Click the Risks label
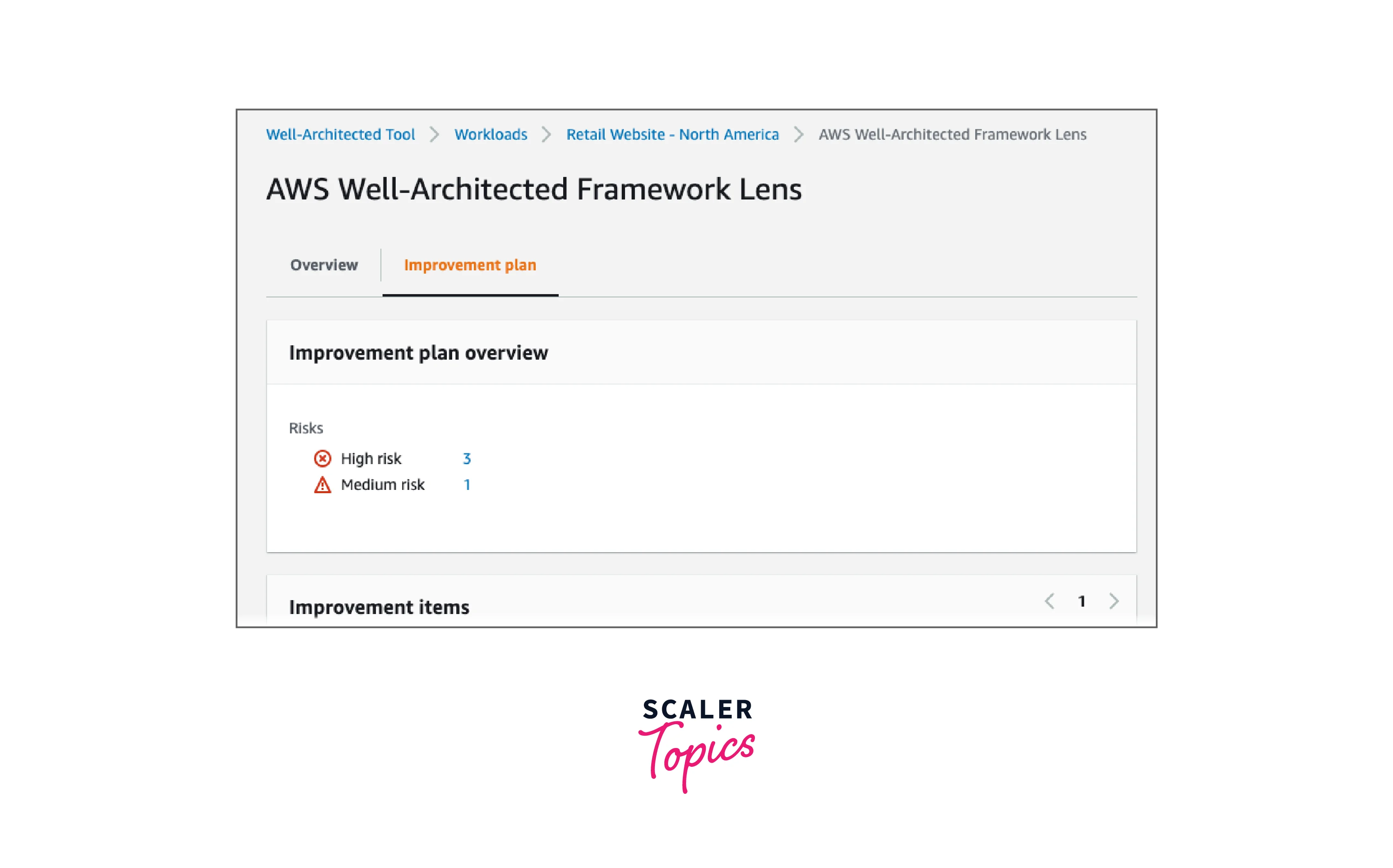The height and width of the screenshot is (868, 1393). pos(306,428)
